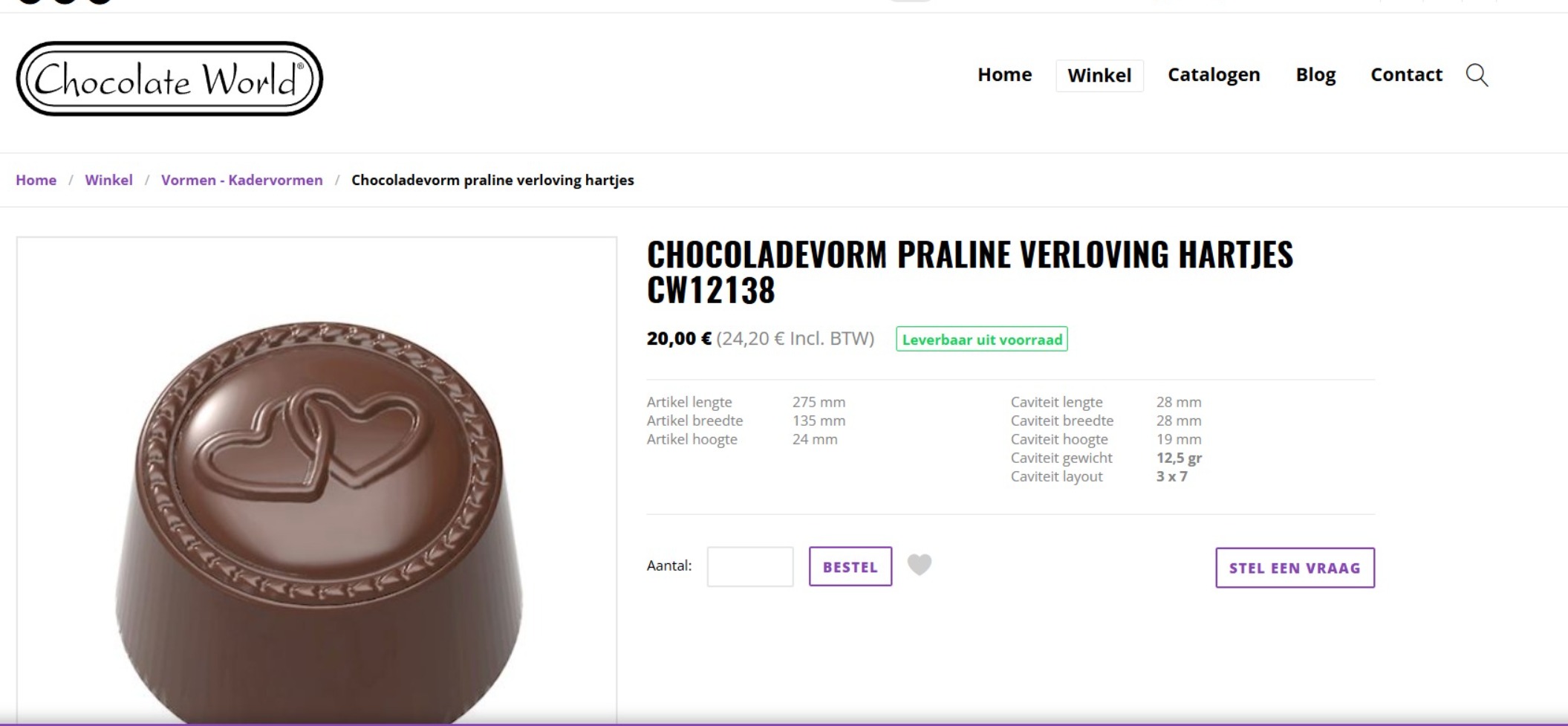Viewport: 1568px width, 726px height.
Task: Click the Chocolate World logo
Action: click(169, 79)
